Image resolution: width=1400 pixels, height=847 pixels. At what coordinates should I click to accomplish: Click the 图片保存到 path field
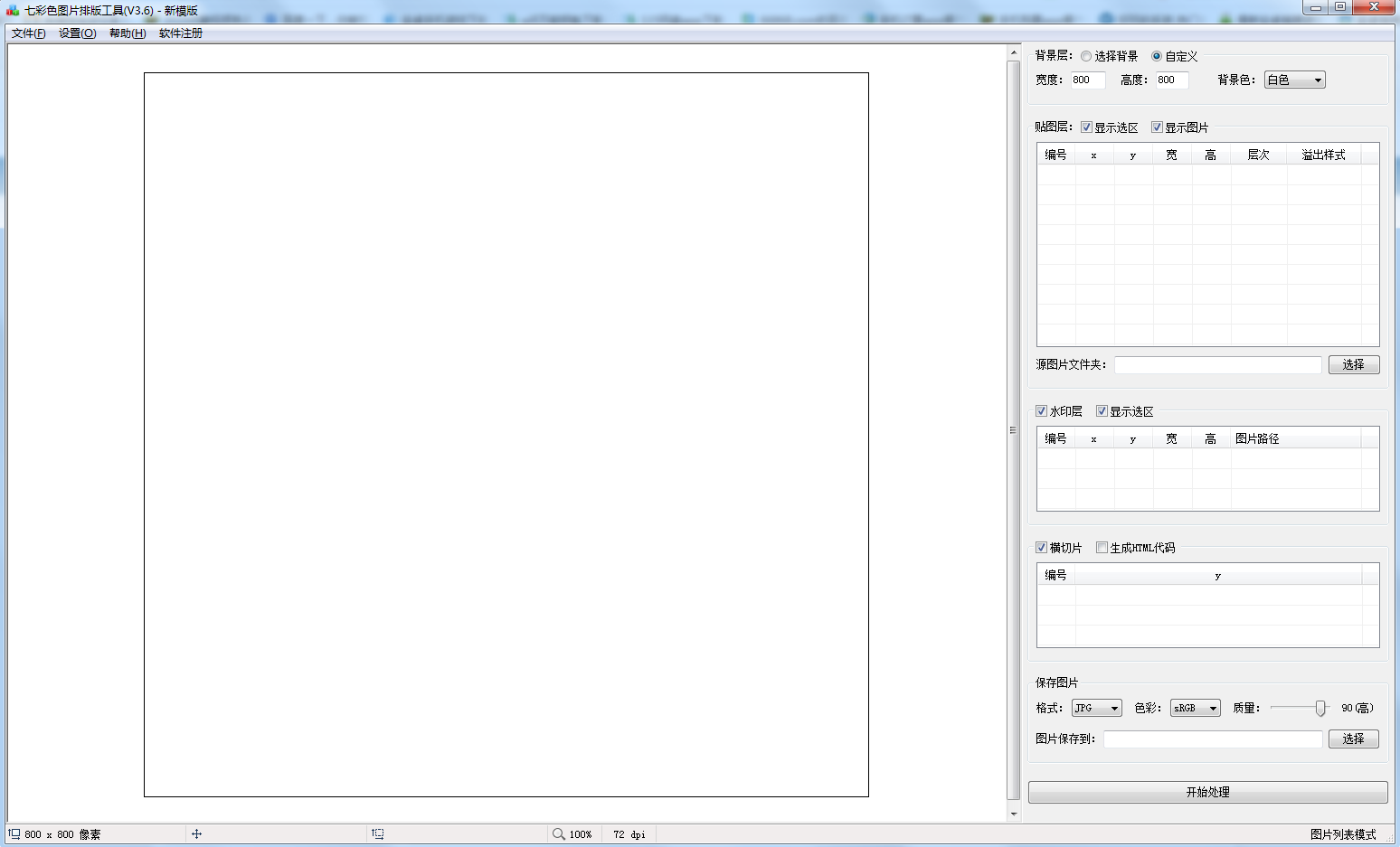1212,739
